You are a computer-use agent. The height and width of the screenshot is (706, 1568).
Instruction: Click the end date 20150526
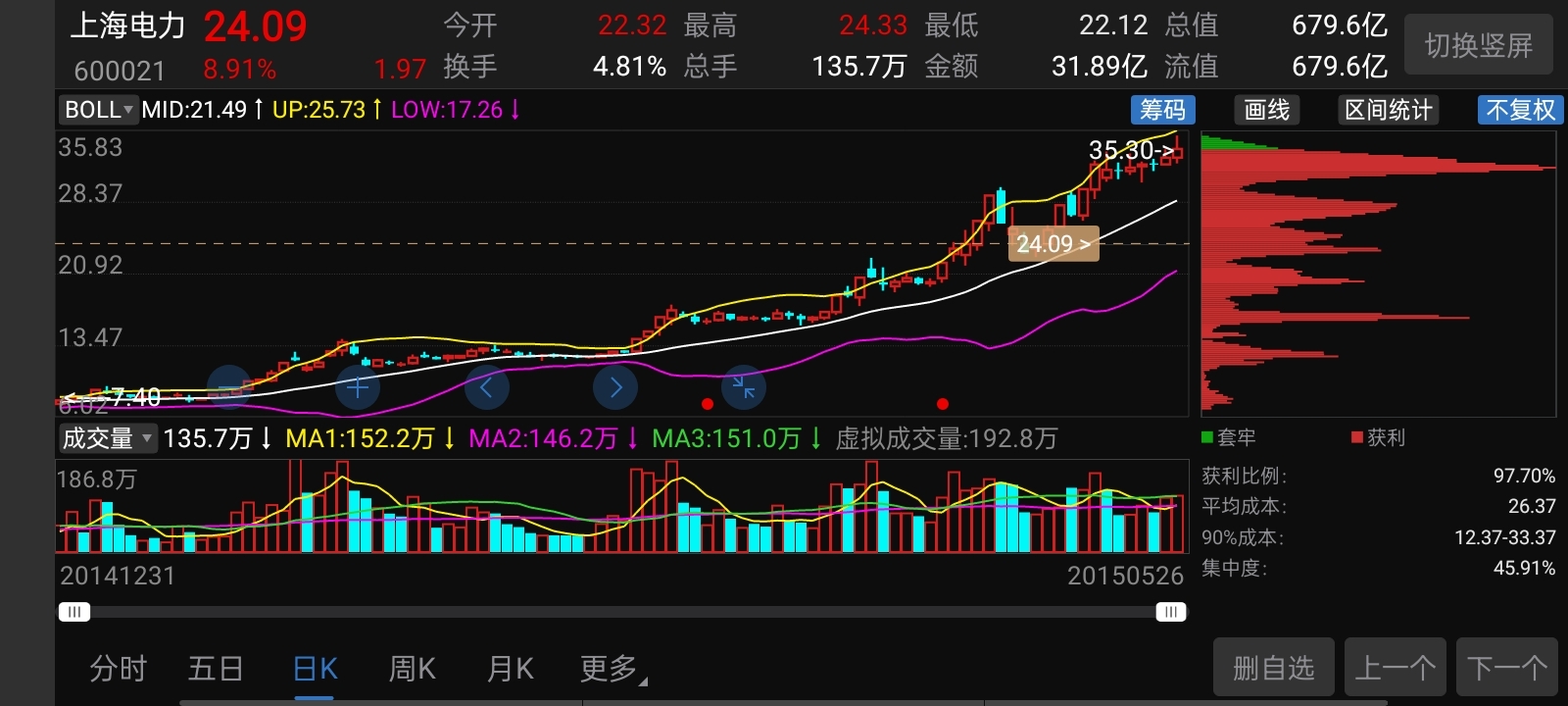pos(1125,576)
